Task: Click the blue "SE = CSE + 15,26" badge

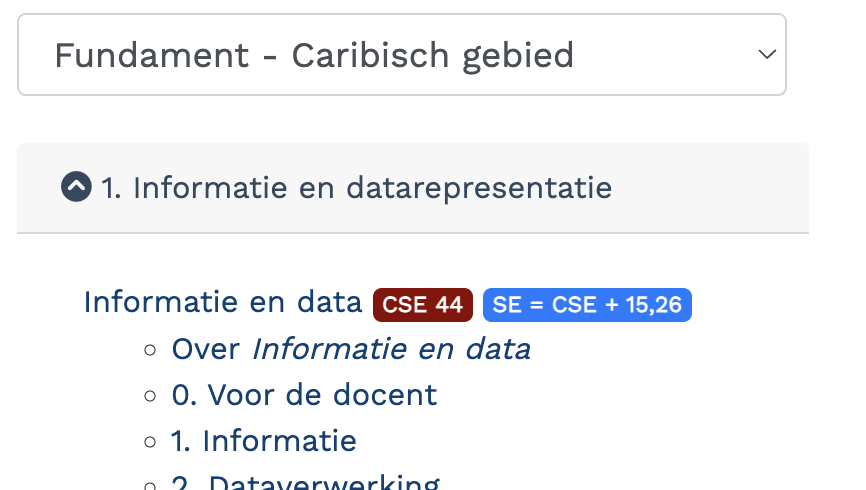Action: pyautogui.click(x=587, y=305)
